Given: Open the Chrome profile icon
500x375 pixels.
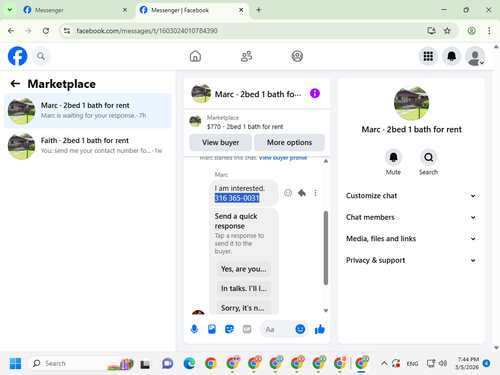Looking at the screenshot, I should (x=471, y=31).
